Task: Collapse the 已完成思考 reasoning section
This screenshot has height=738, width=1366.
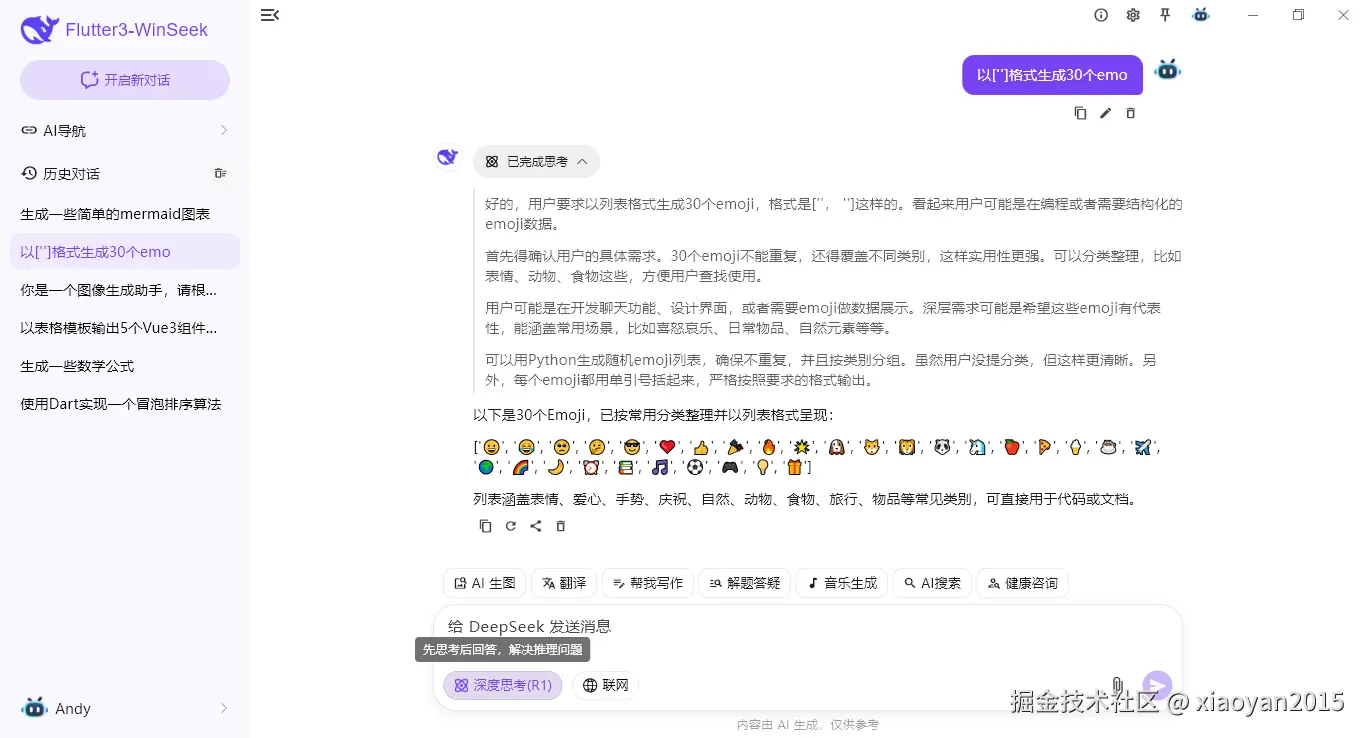Action: [x=536, y=161]
